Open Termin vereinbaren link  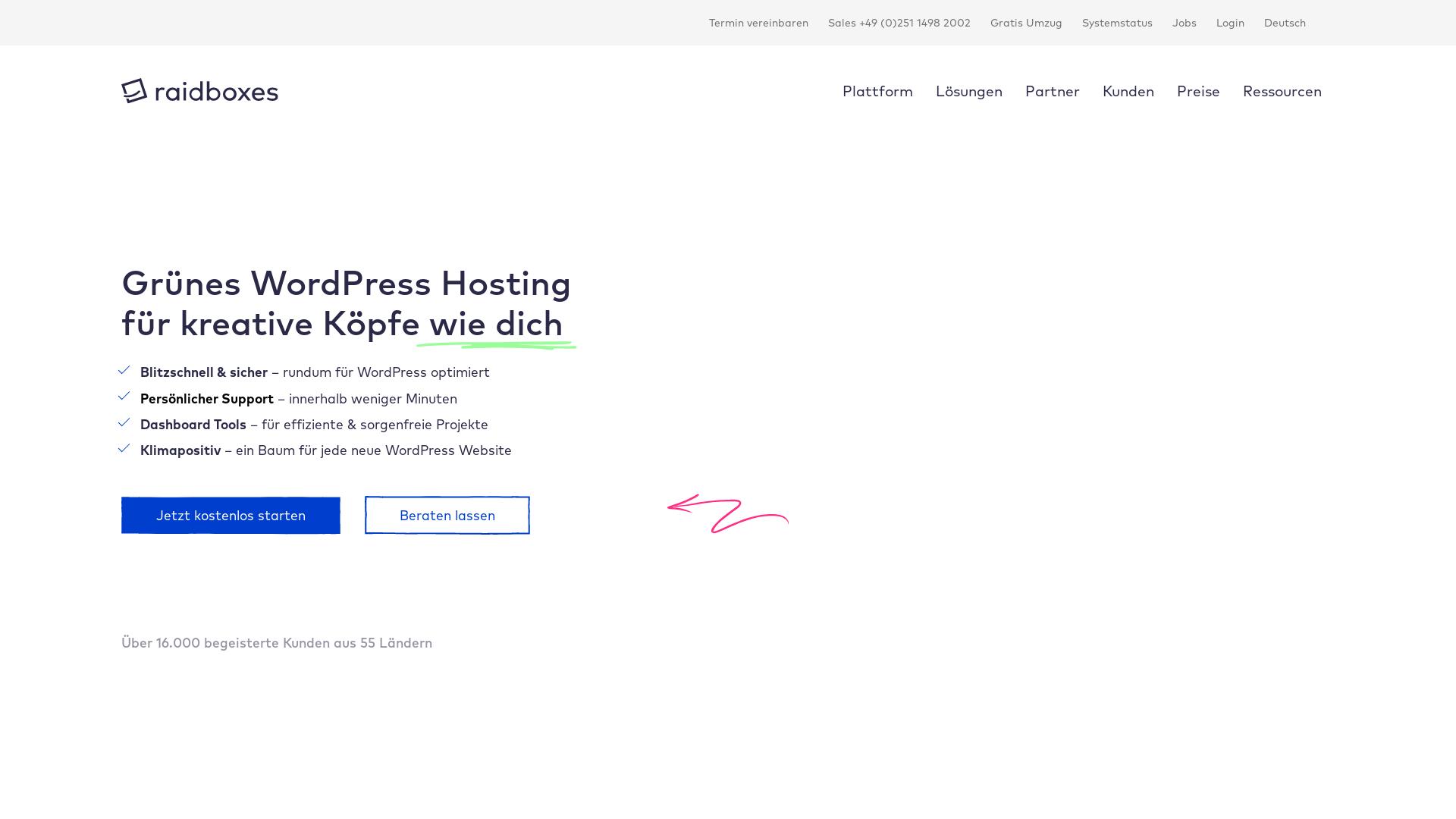pyautogui.click(x=758, y=23)
